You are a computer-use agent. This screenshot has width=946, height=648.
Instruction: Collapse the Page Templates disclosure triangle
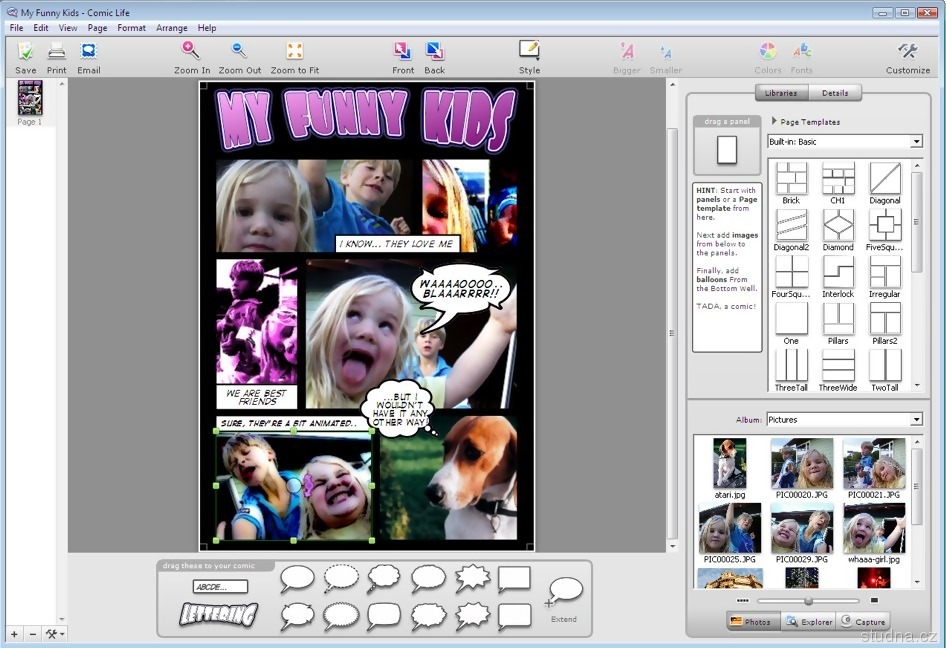tap(774, 121)
